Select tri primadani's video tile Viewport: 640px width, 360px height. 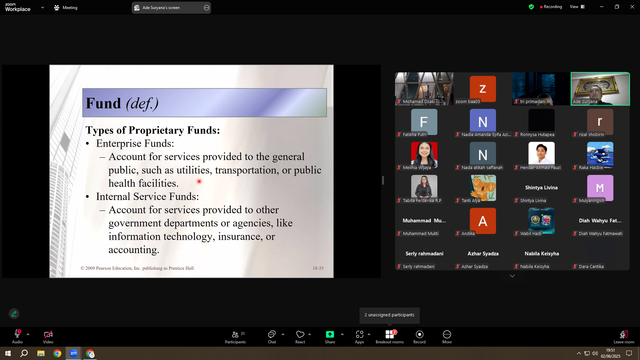coord(541,89)
